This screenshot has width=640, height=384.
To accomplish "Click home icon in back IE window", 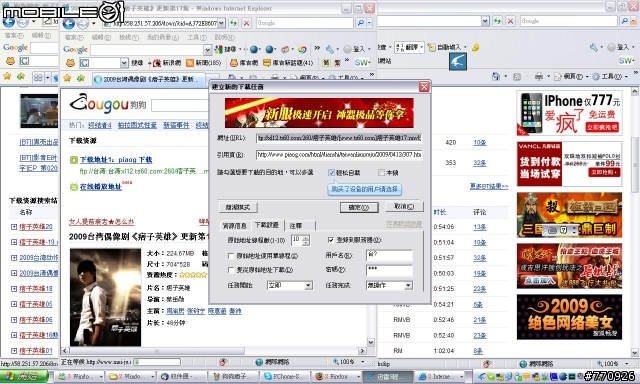I will [x=496, y=76].
